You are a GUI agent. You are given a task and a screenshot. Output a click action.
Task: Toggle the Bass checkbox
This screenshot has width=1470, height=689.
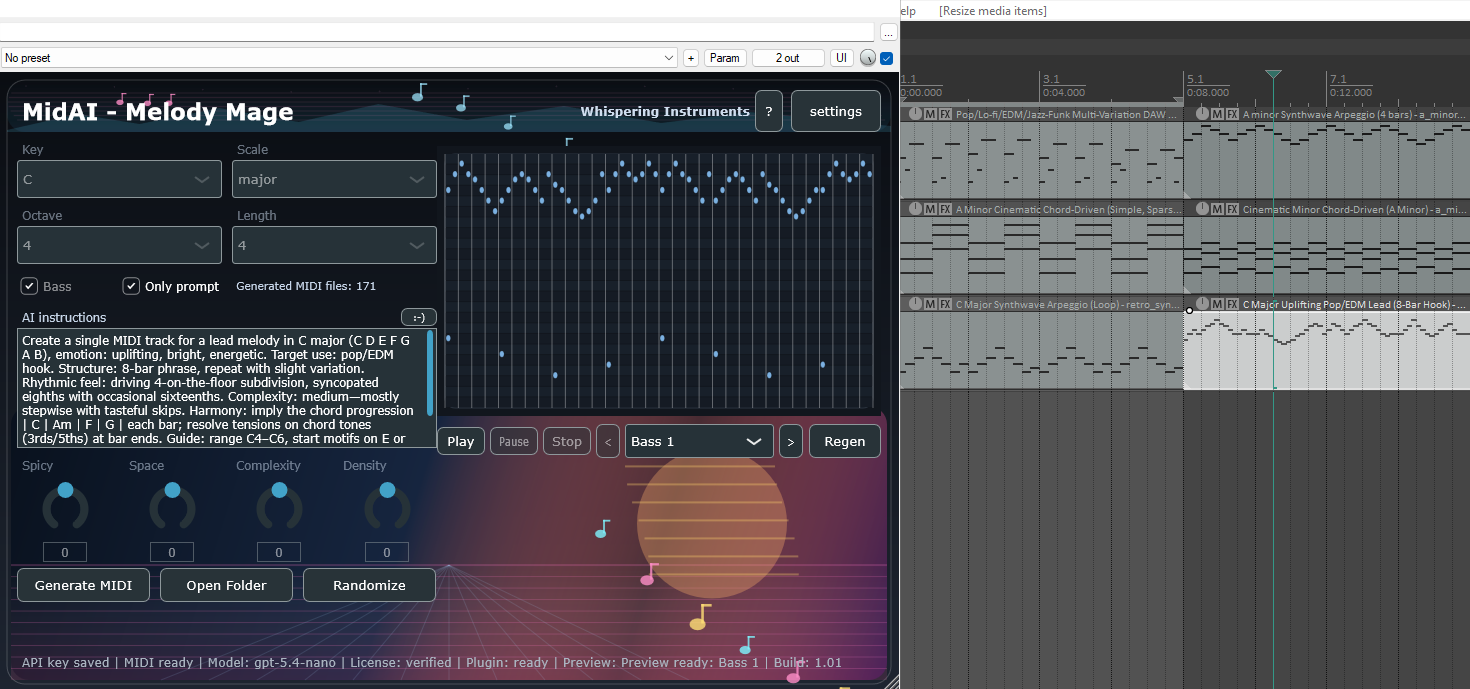click(30, 286)
